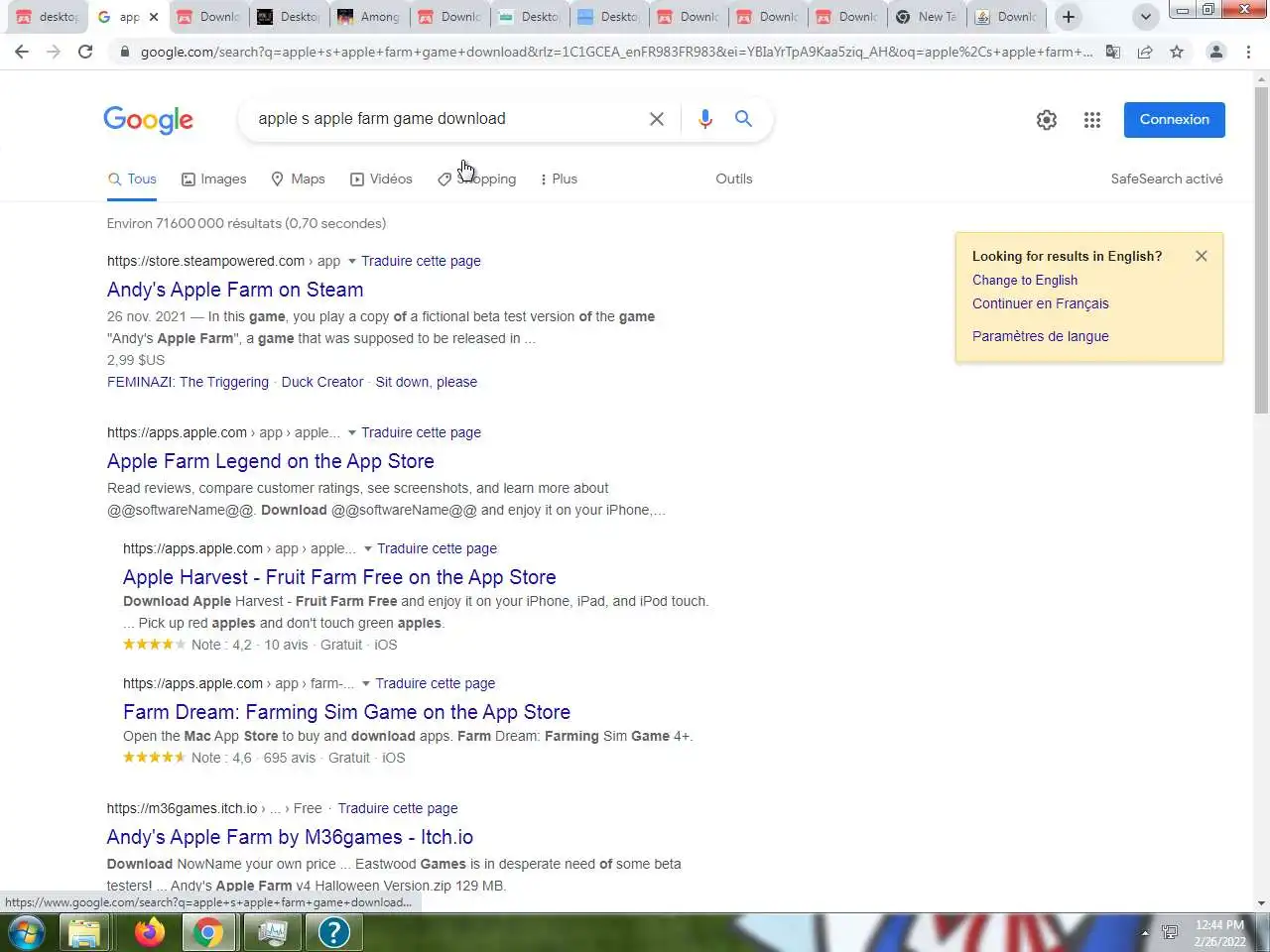
Task: Dismiss the language suggestion box
Action: coord(1202,256)
